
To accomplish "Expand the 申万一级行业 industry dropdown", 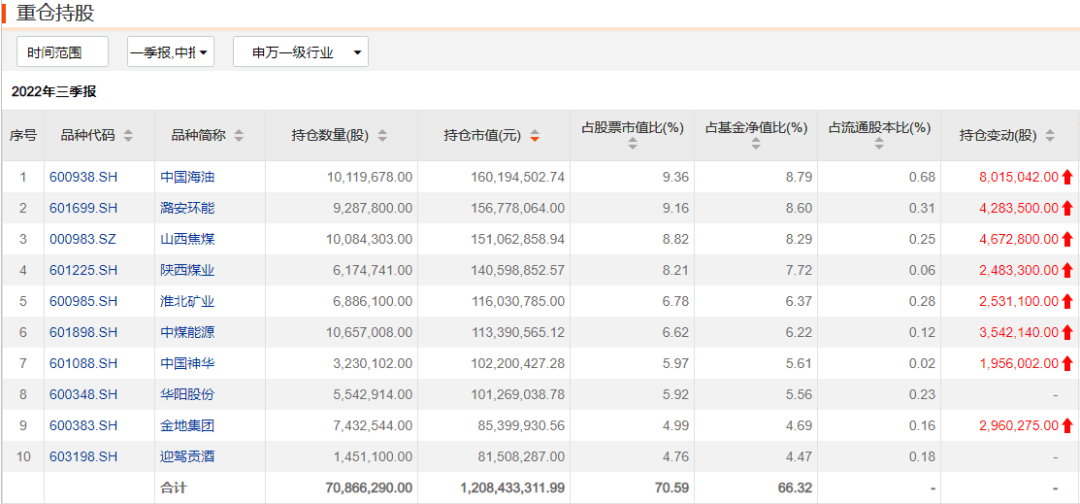I will (x=300, y=52).
